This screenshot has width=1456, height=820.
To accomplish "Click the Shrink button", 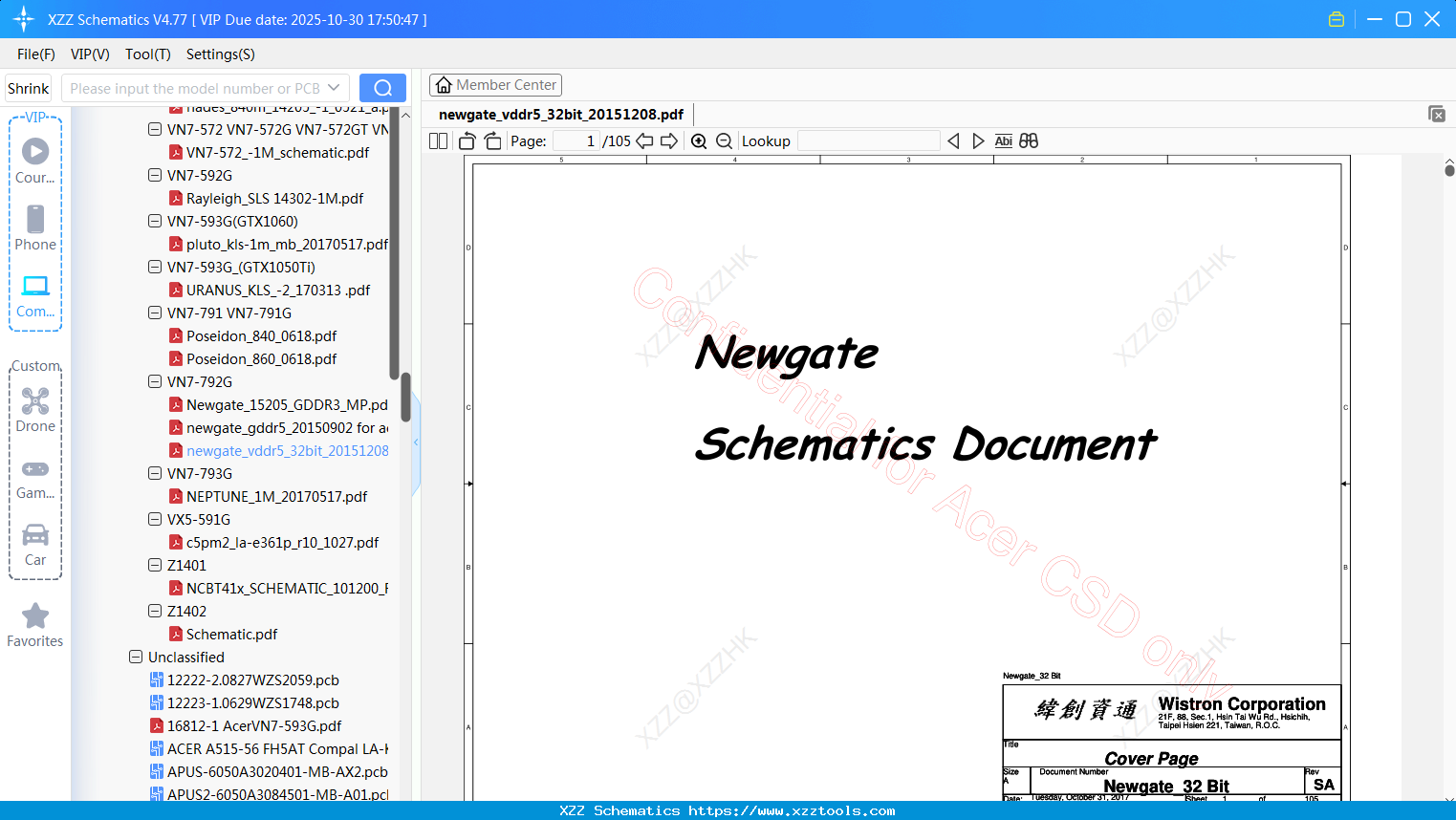I will tap(29, 88).
